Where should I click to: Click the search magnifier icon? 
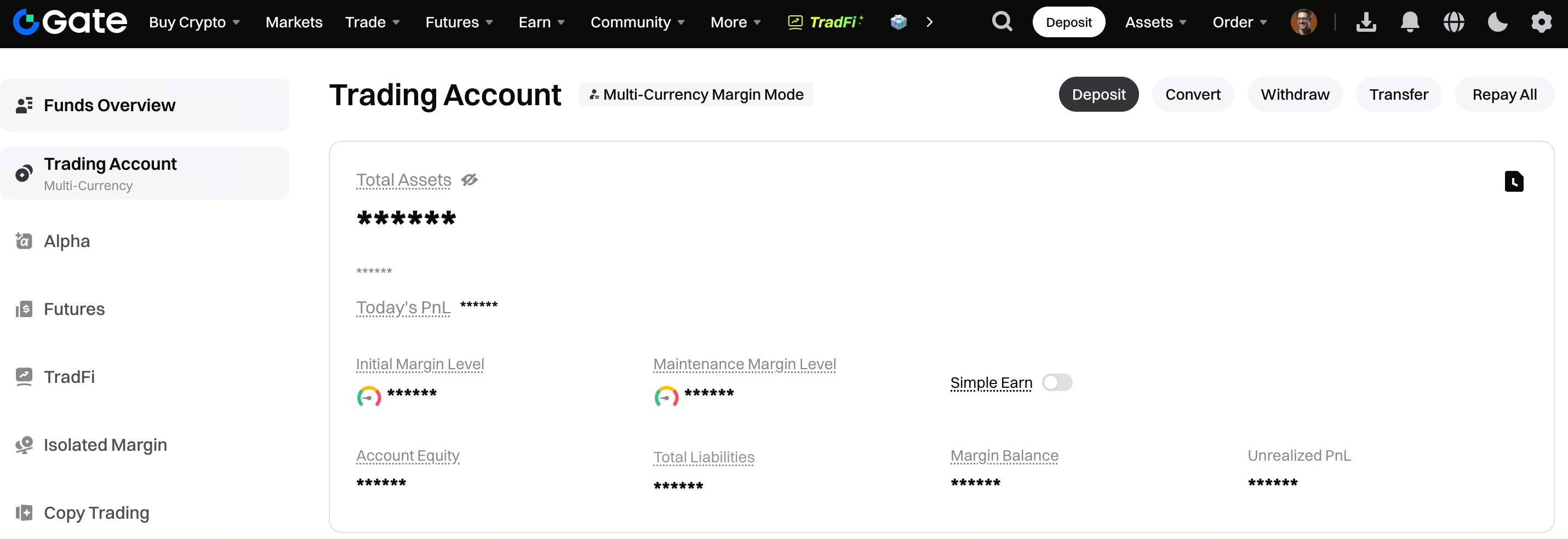pyautogui.click(x=1002, y=22)
